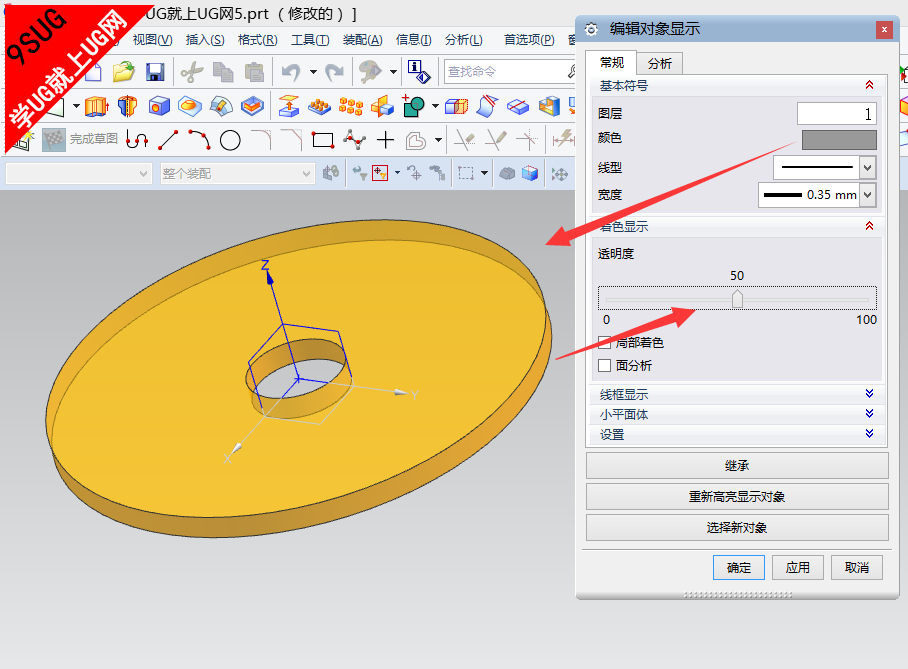Screen dimensions: 908x669
Task: Open the 信息(I) menu
Action: coord(413,39)
